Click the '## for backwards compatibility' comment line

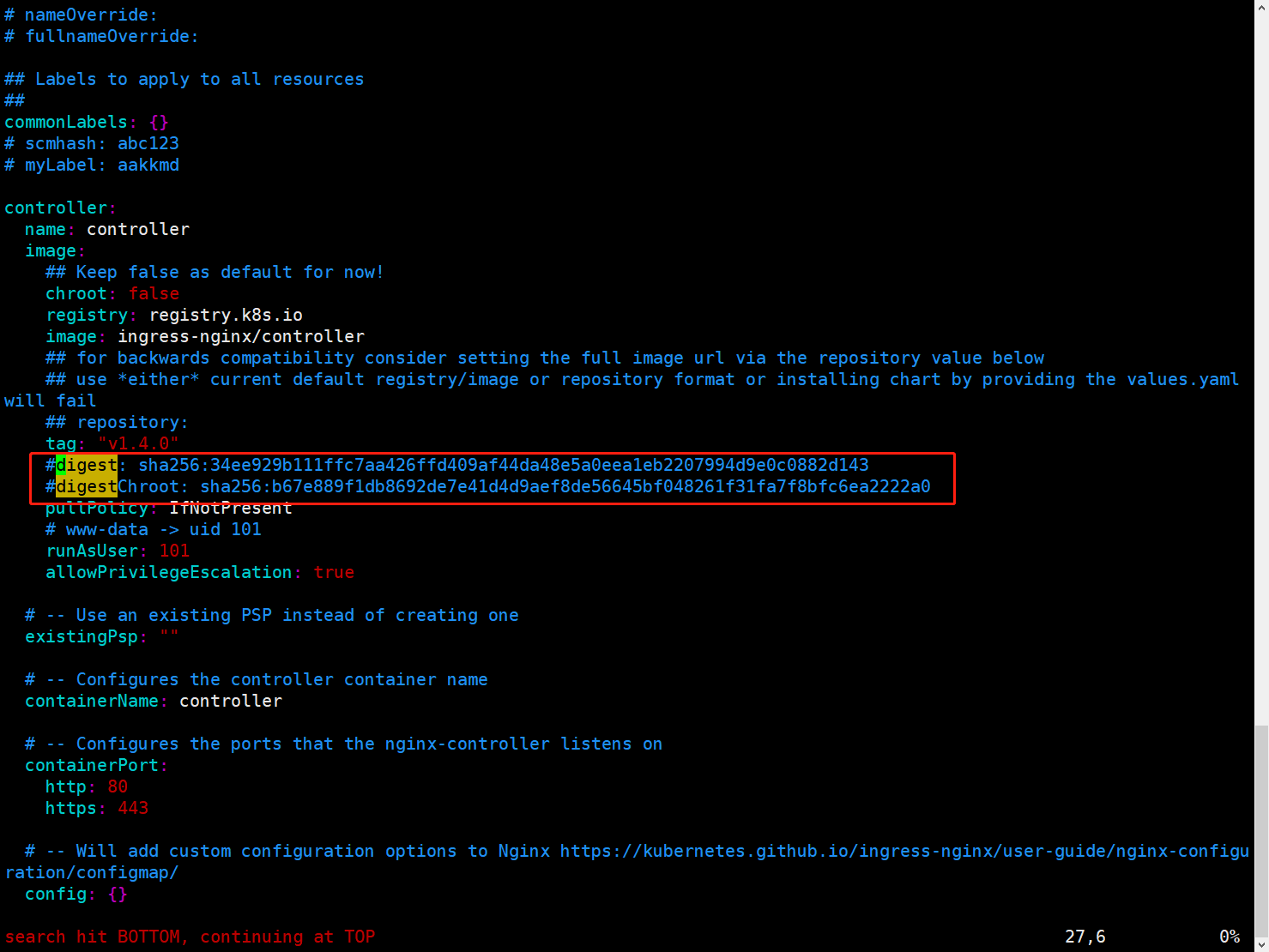point(545,358)
